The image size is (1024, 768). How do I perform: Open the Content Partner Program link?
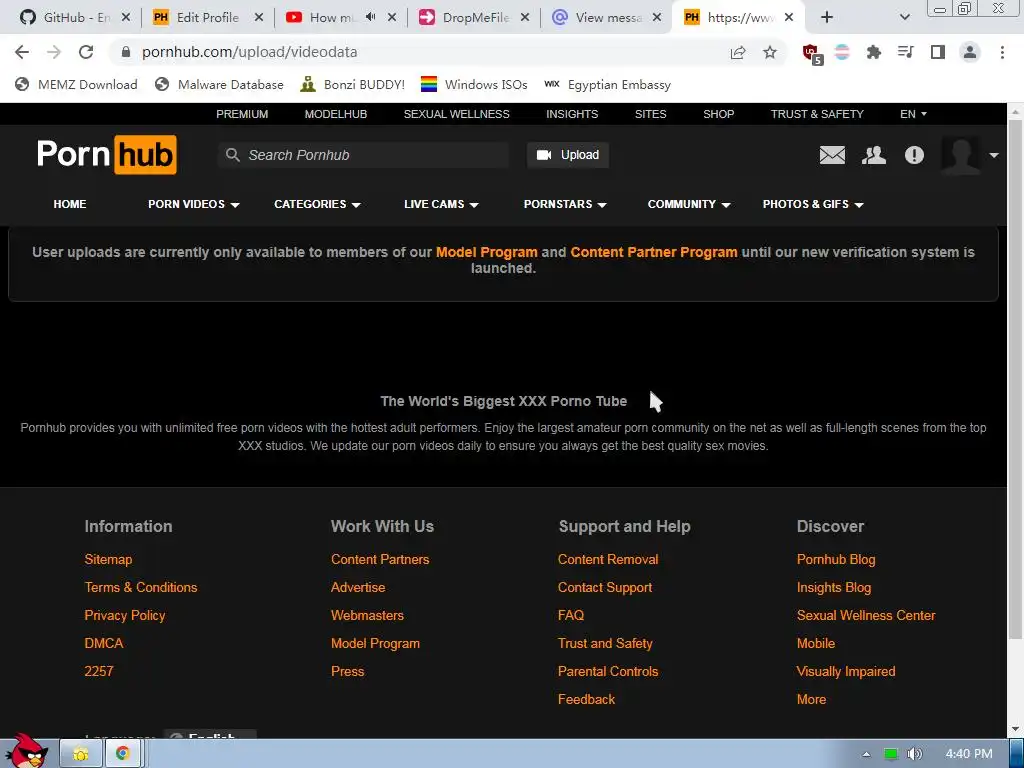tap(654, 252)
